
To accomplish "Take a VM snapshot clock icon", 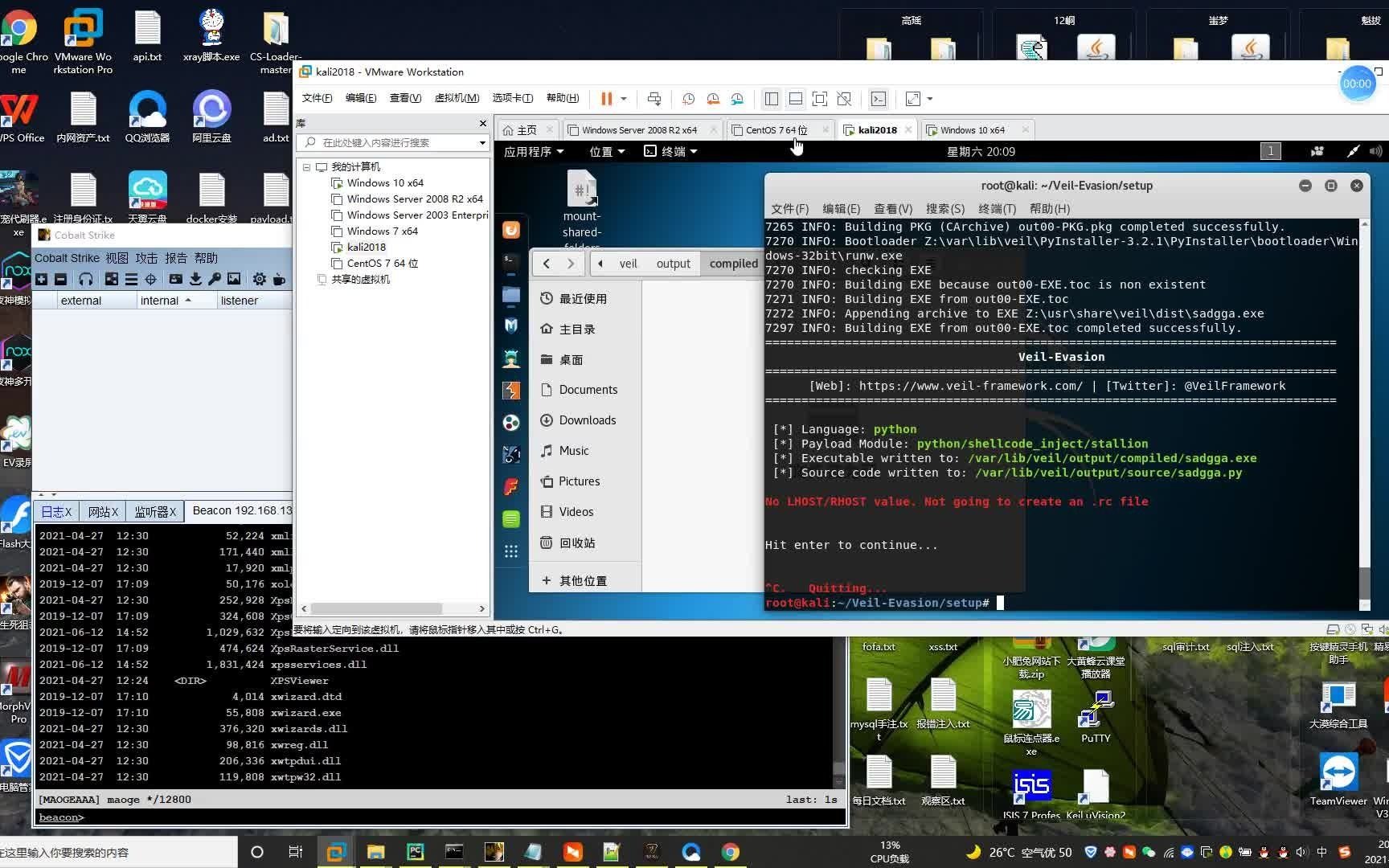I will click(x=689, y=99).
